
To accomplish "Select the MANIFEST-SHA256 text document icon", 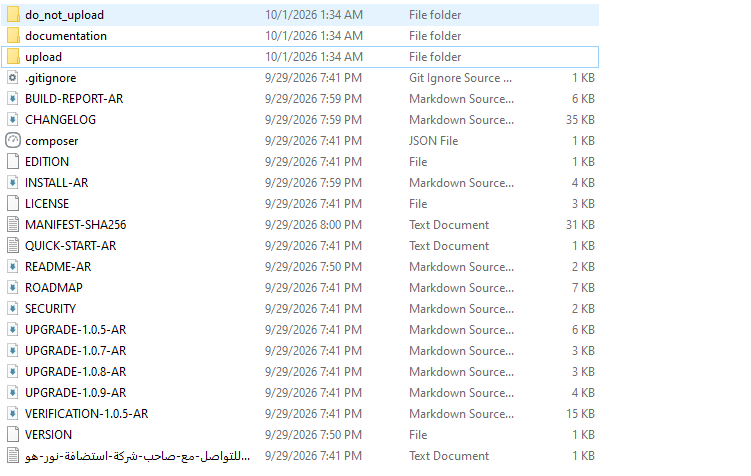I will [x=13, y=225].
